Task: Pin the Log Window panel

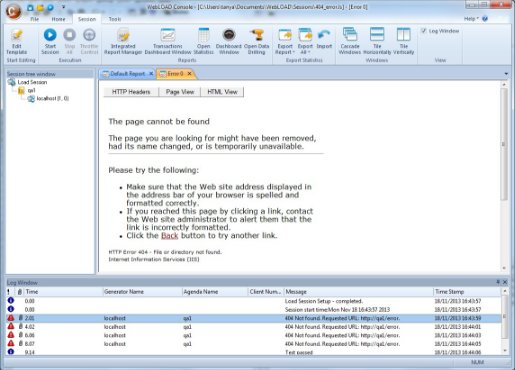Action: pos(498,282)
